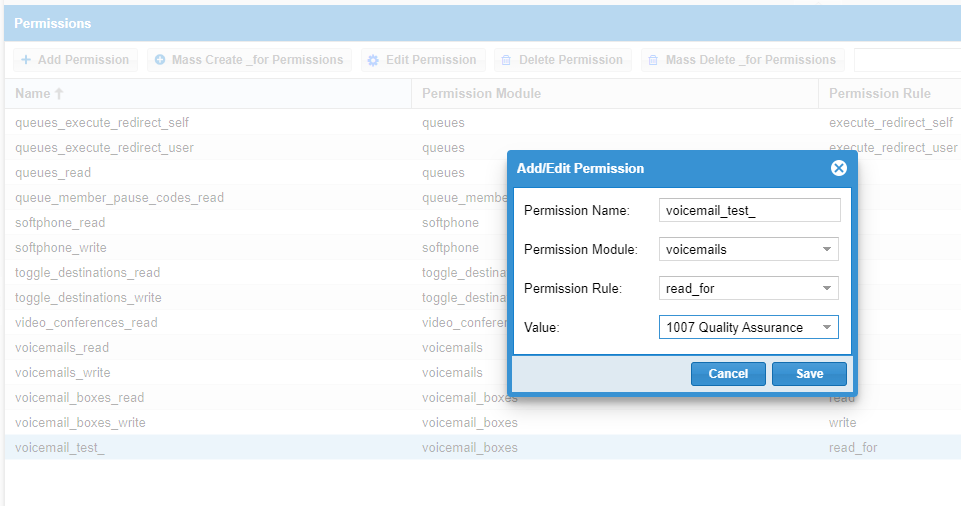The image size is (961, 506).
Task: Open the Permission Rule dropdown
Action: click(x=827, y=288)
